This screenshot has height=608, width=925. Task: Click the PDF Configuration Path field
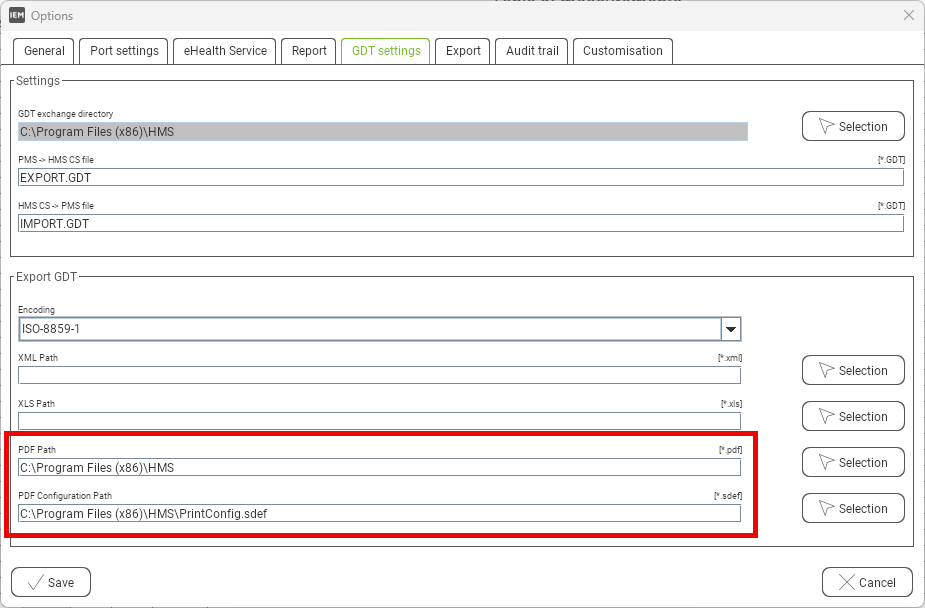[379, 514]
